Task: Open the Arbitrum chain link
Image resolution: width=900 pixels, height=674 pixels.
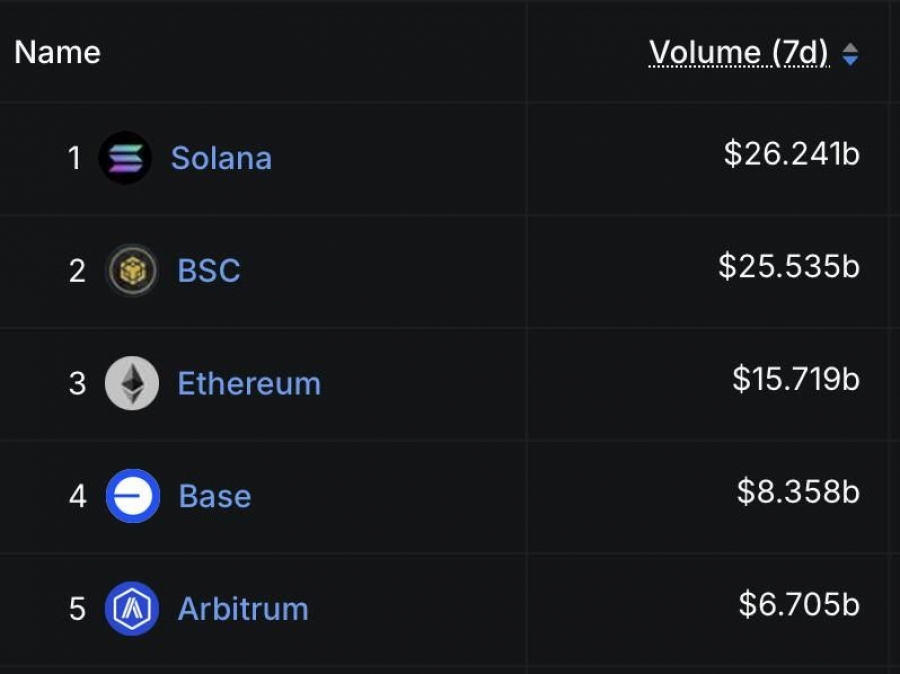Action: pos(243,609)
